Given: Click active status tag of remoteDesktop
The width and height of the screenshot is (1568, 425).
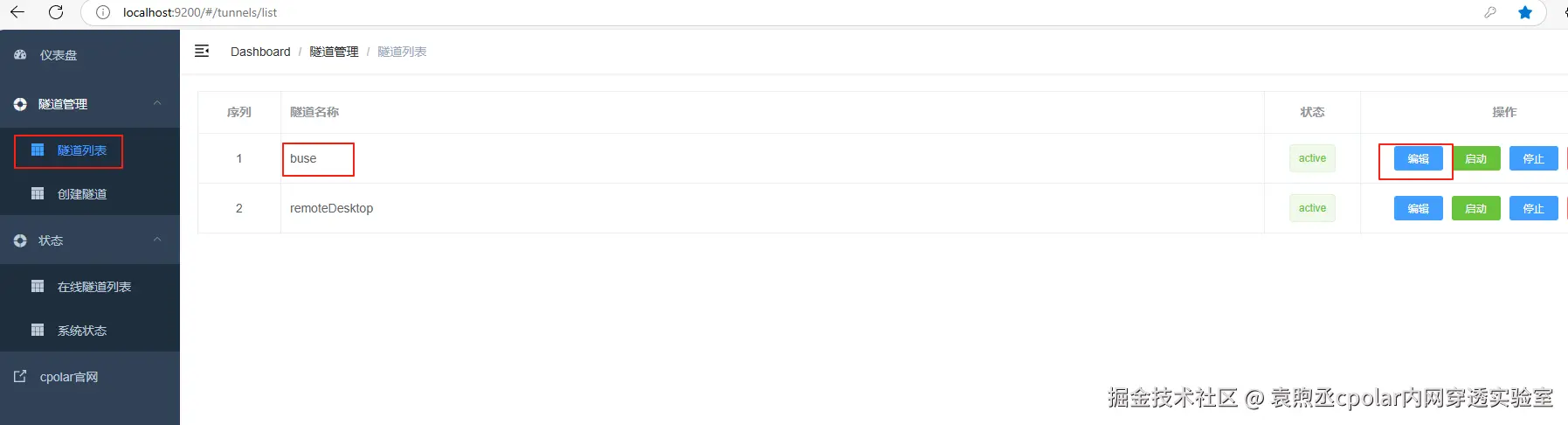Looking at the screenshot, I should 1312,208.
